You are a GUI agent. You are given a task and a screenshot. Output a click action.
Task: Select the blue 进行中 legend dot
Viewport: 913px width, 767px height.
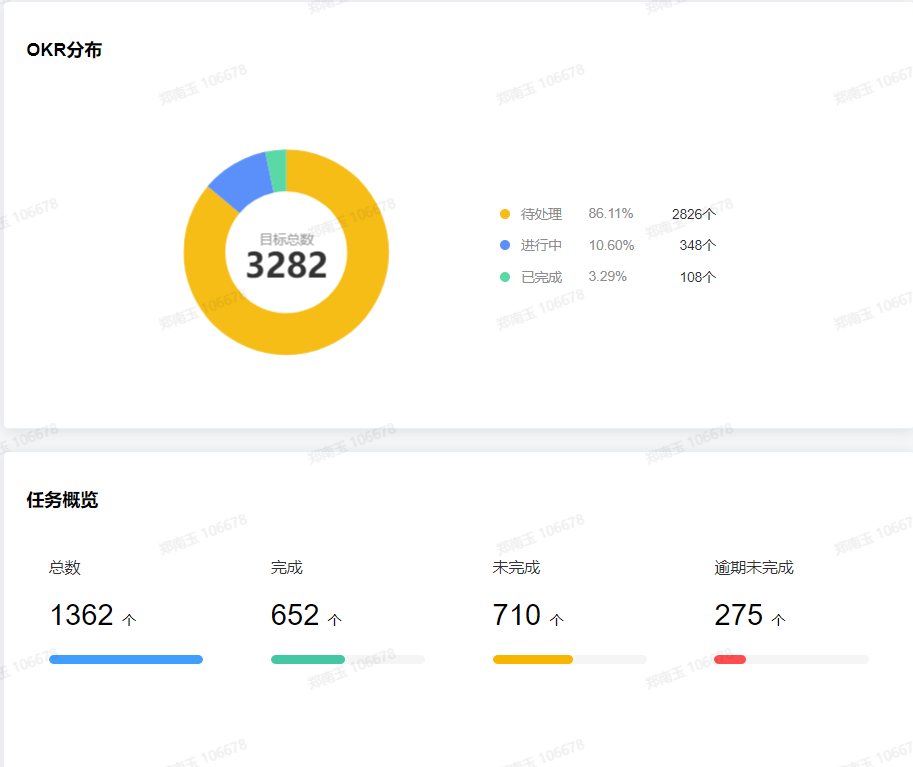(505, 245)
